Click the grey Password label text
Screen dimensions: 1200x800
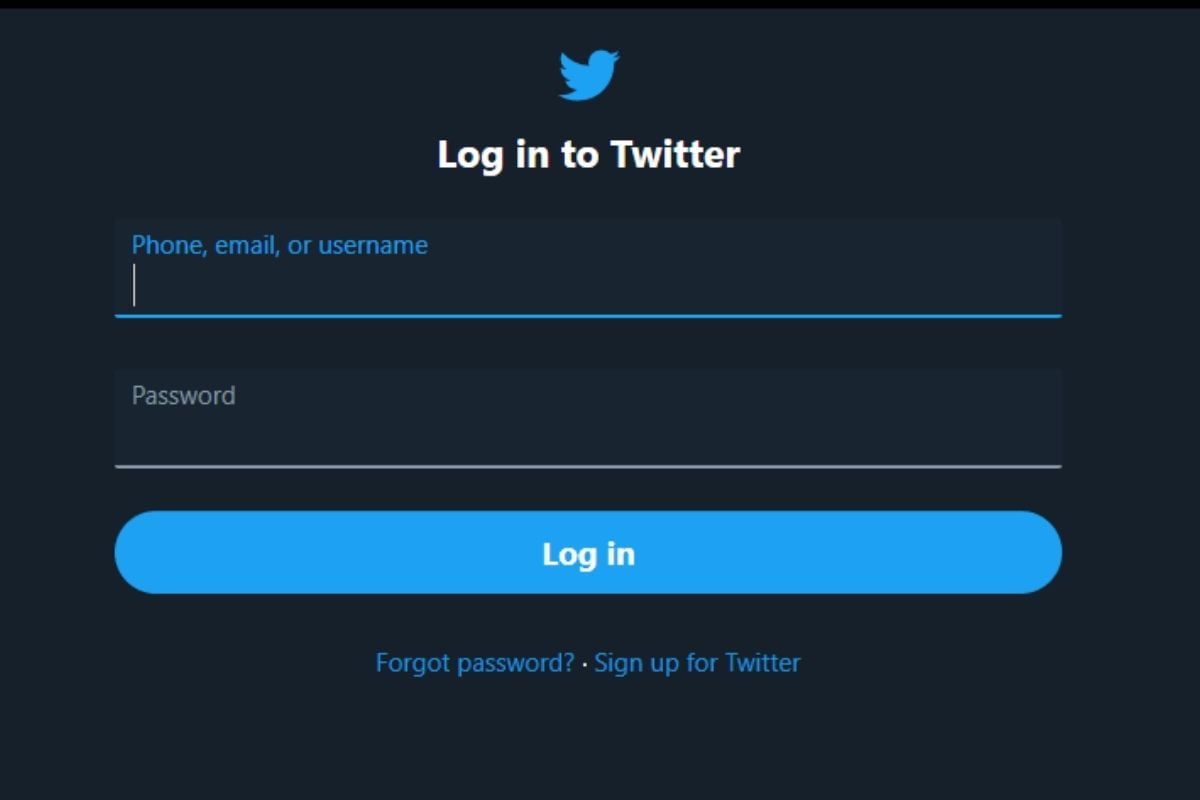coord(184,395)
